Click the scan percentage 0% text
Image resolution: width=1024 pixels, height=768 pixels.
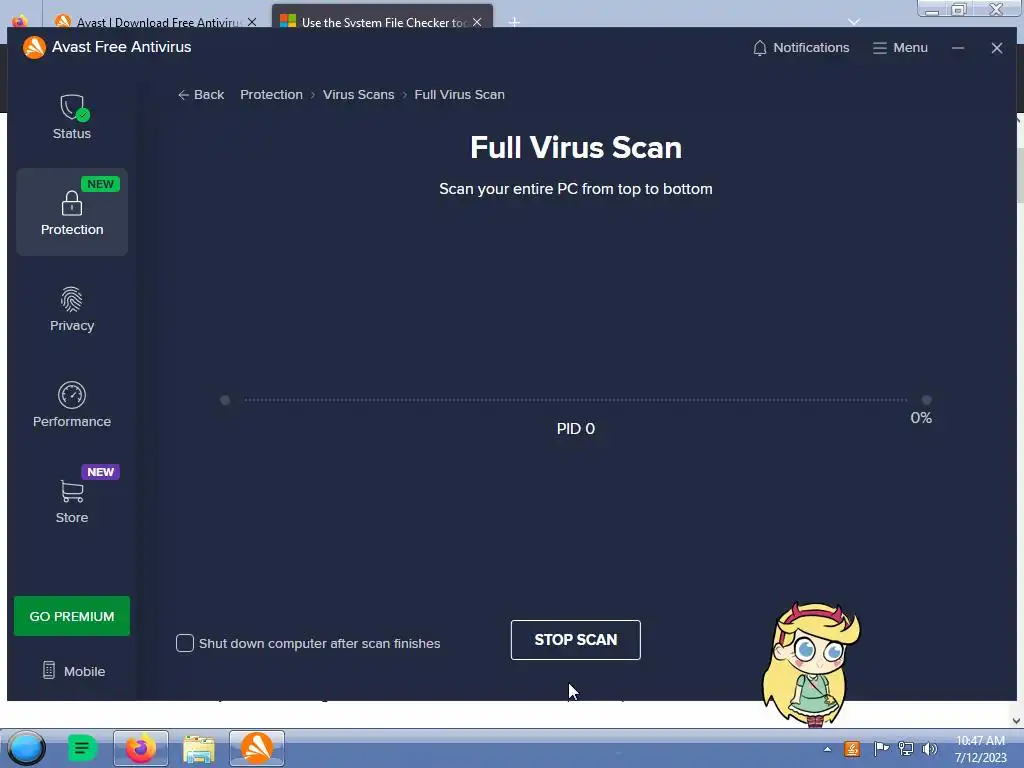[x=921, y=418]
